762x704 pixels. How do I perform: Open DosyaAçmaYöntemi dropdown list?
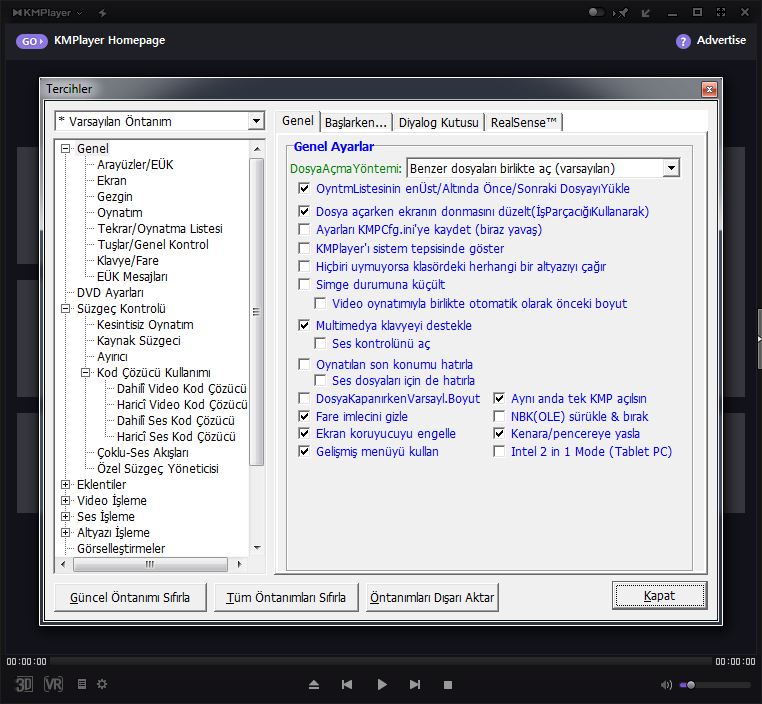point(671,169)
